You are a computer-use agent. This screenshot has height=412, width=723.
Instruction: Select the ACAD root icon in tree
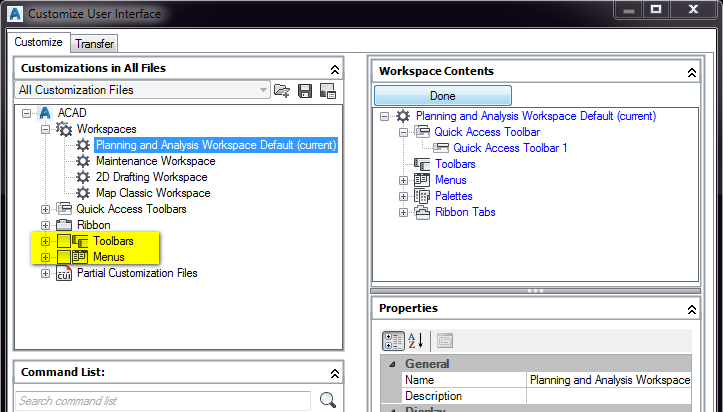coord(45,113)
